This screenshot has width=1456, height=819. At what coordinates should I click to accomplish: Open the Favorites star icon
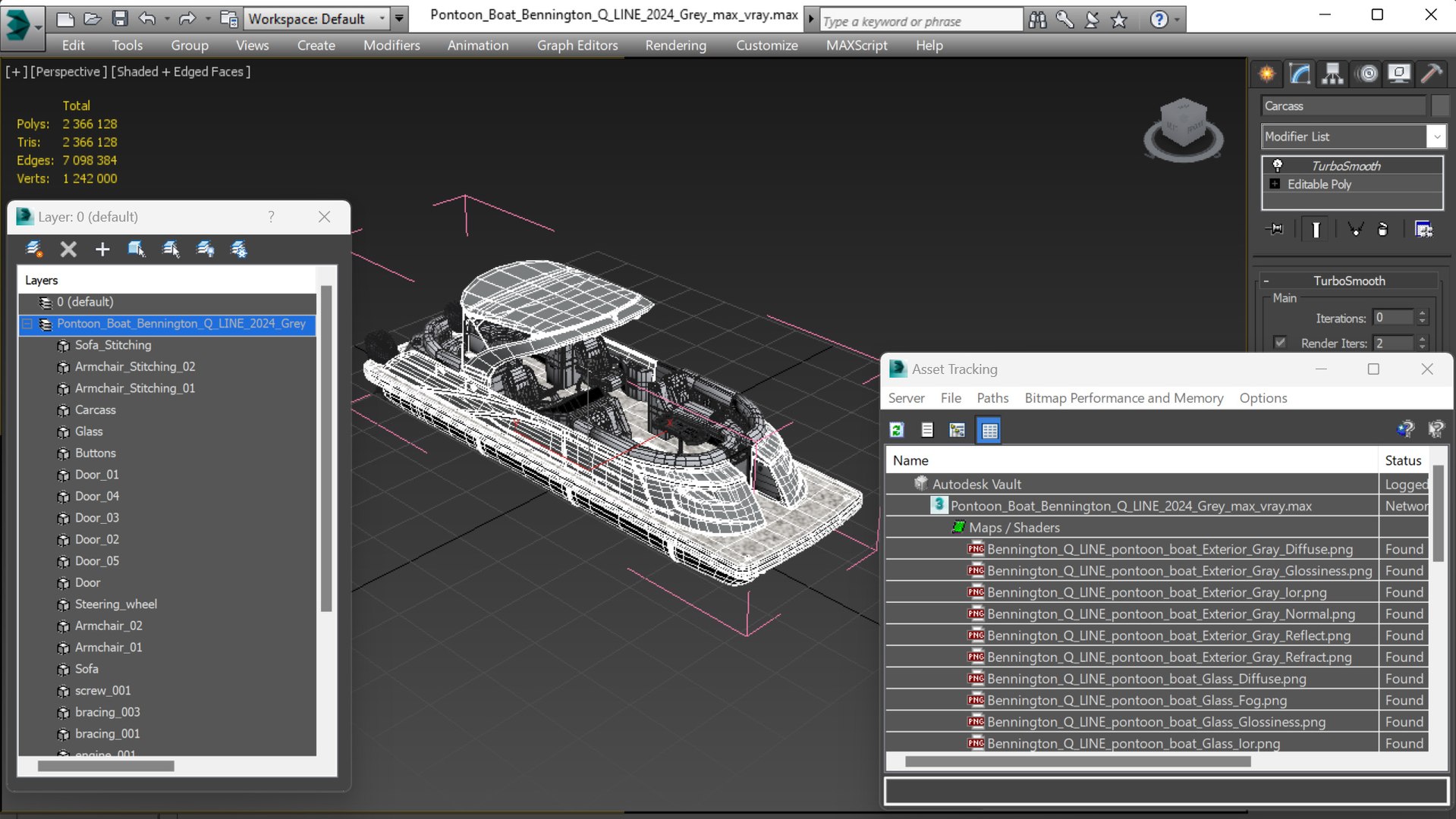coord(1119,20)
